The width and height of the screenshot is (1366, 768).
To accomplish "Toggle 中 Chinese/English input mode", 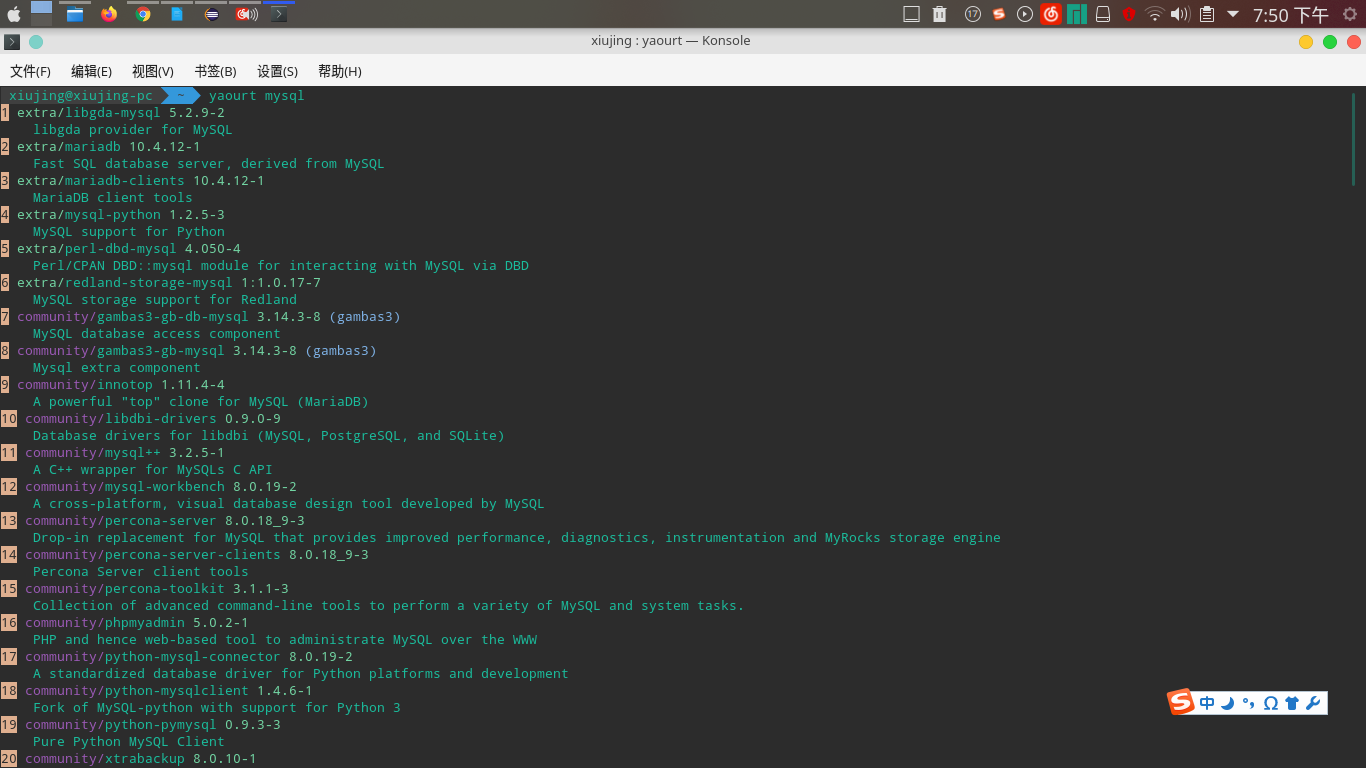I will [1207, 703].
